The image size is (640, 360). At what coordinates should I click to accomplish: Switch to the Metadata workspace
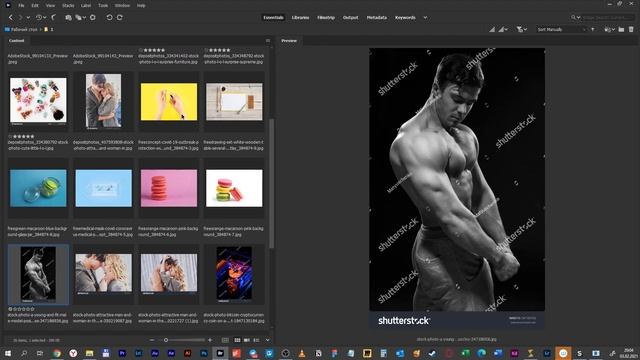[377, 18]
